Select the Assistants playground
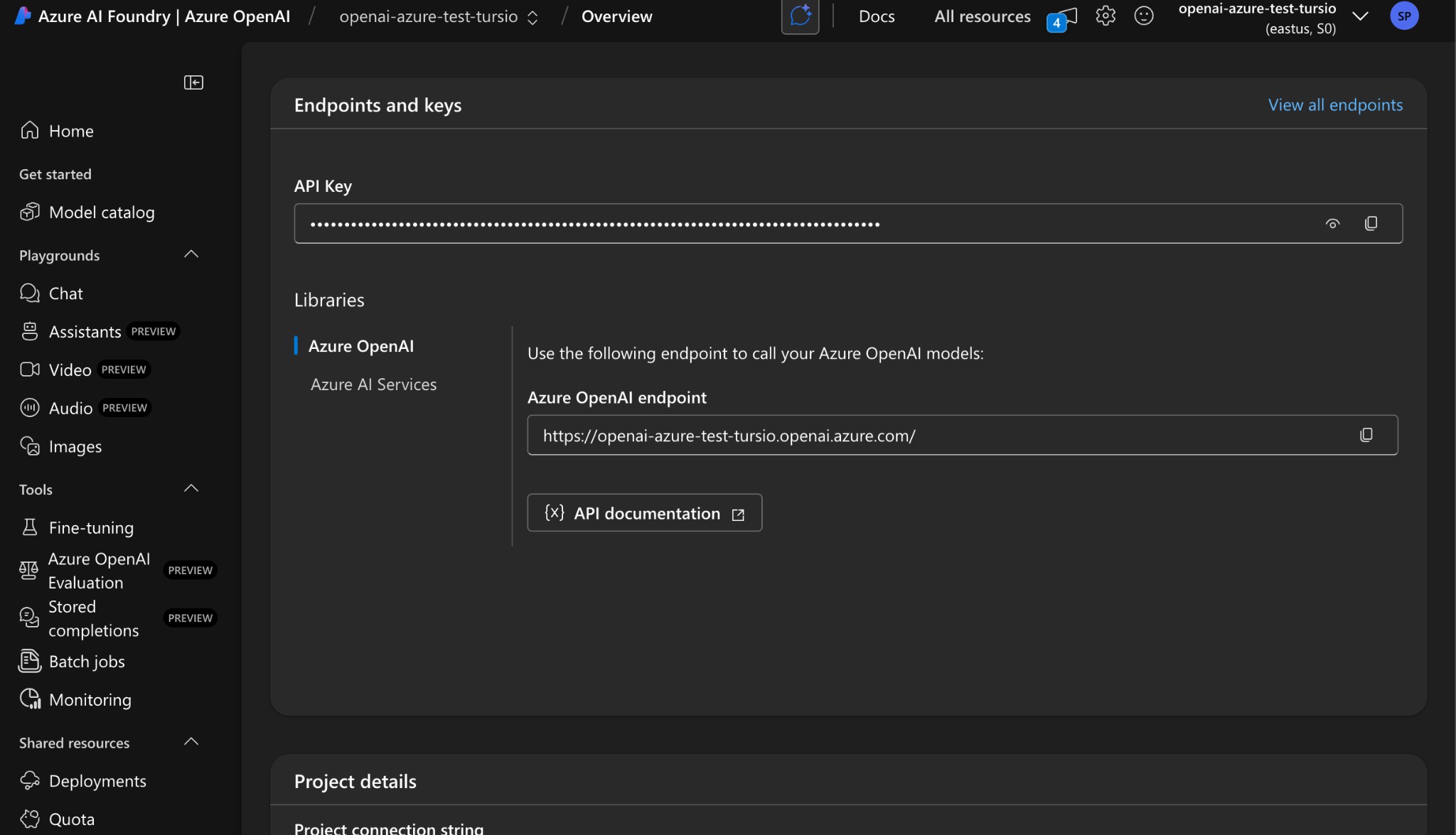 [83, 331]
